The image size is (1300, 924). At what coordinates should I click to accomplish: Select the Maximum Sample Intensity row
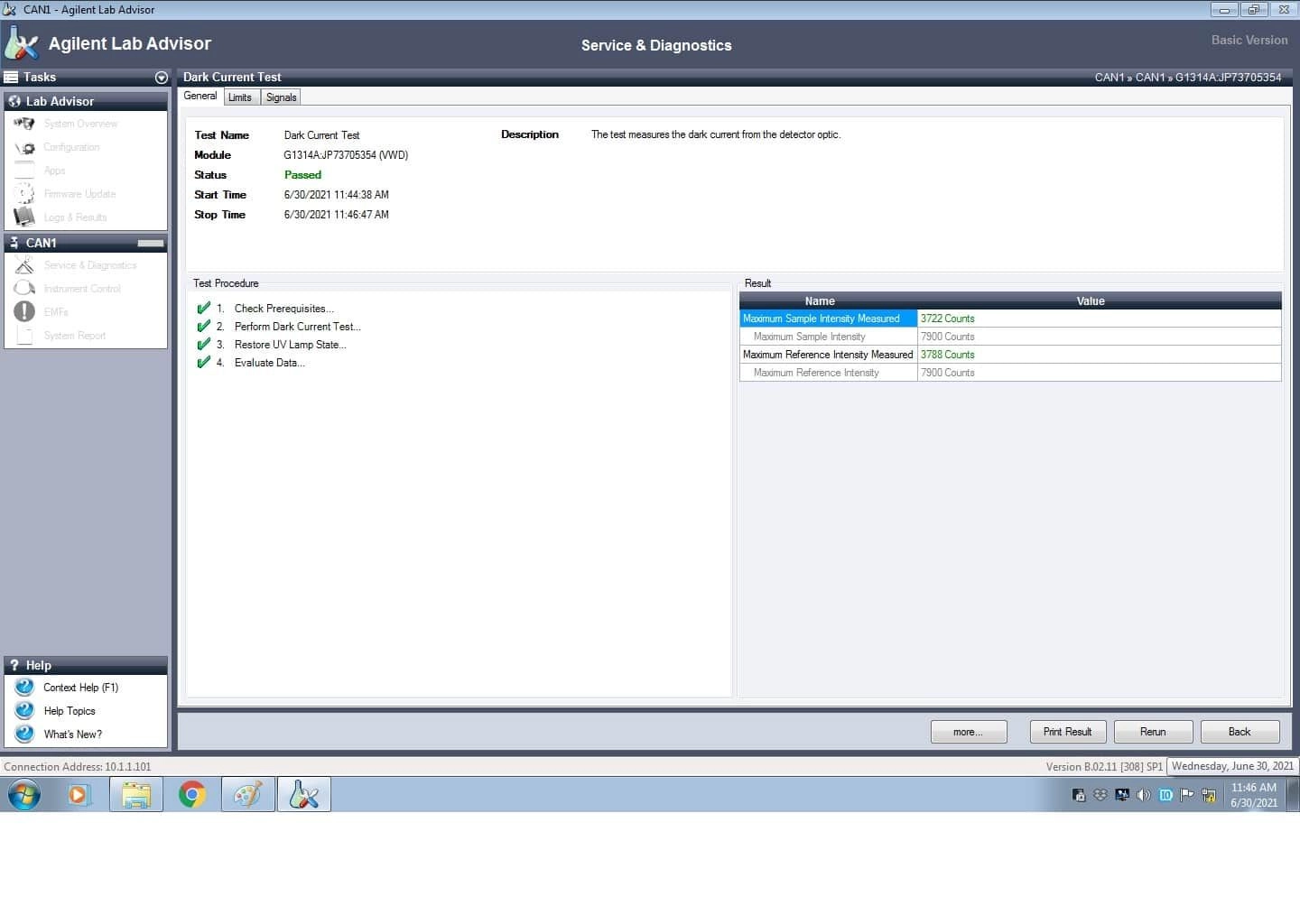[x=1010, y=337]
